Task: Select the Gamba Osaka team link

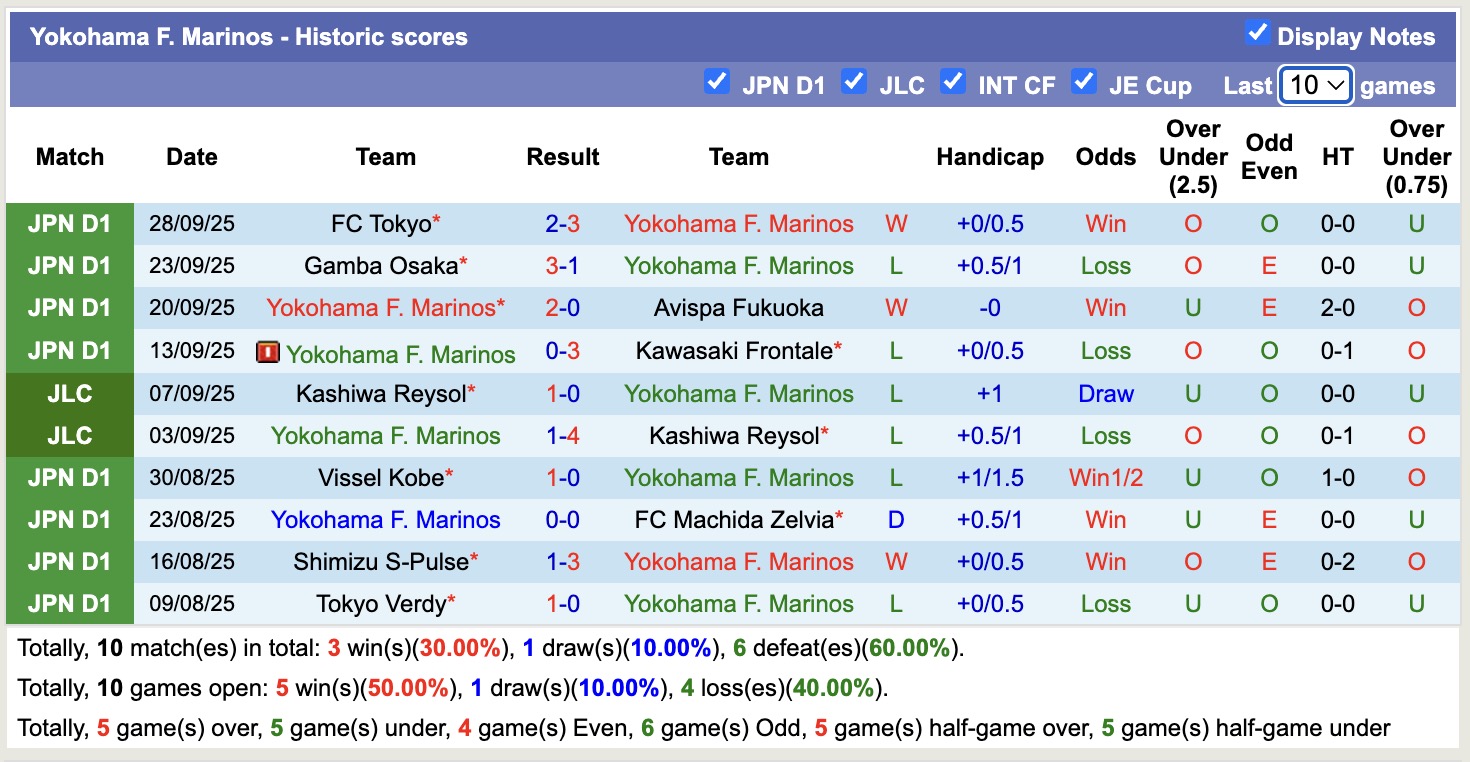Action: 381,265
